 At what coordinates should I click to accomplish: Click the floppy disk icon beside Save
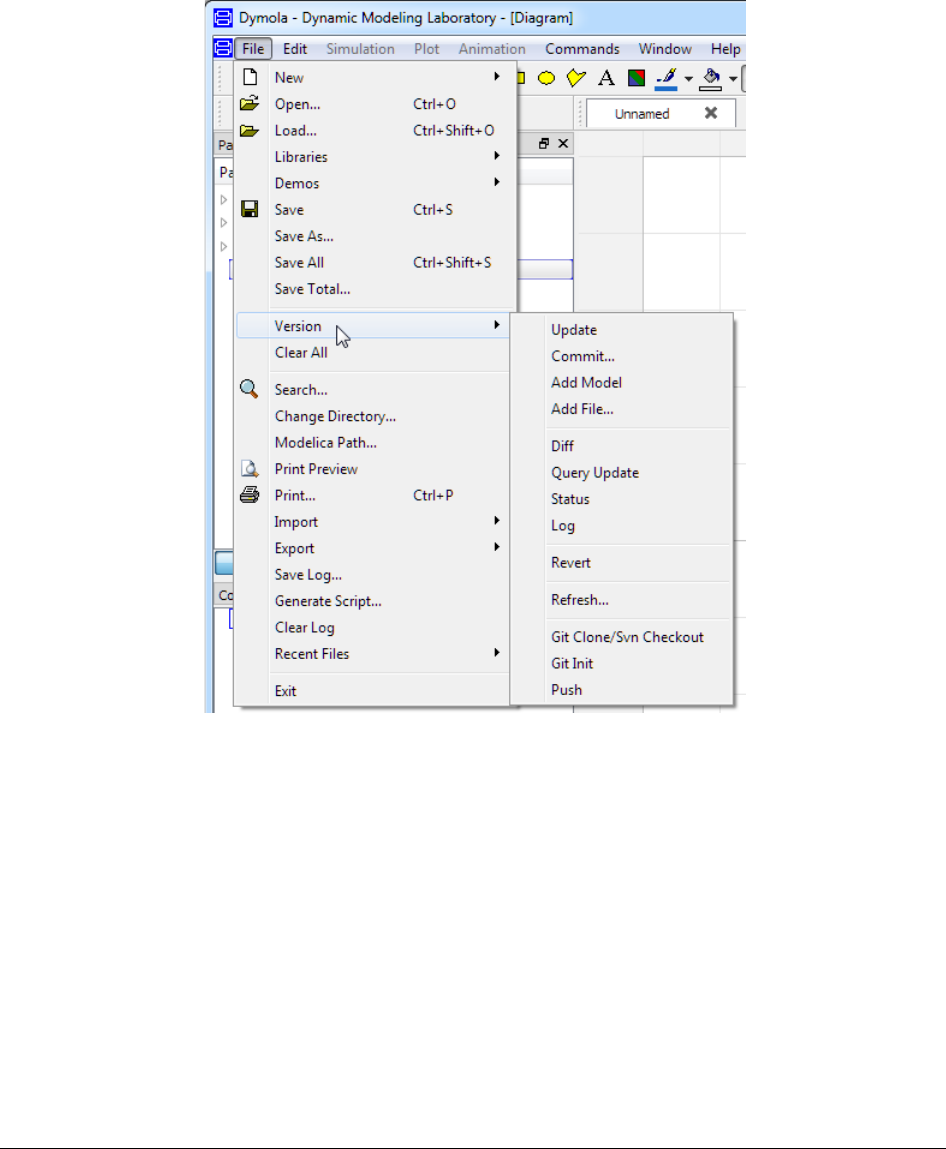point(250,209)
